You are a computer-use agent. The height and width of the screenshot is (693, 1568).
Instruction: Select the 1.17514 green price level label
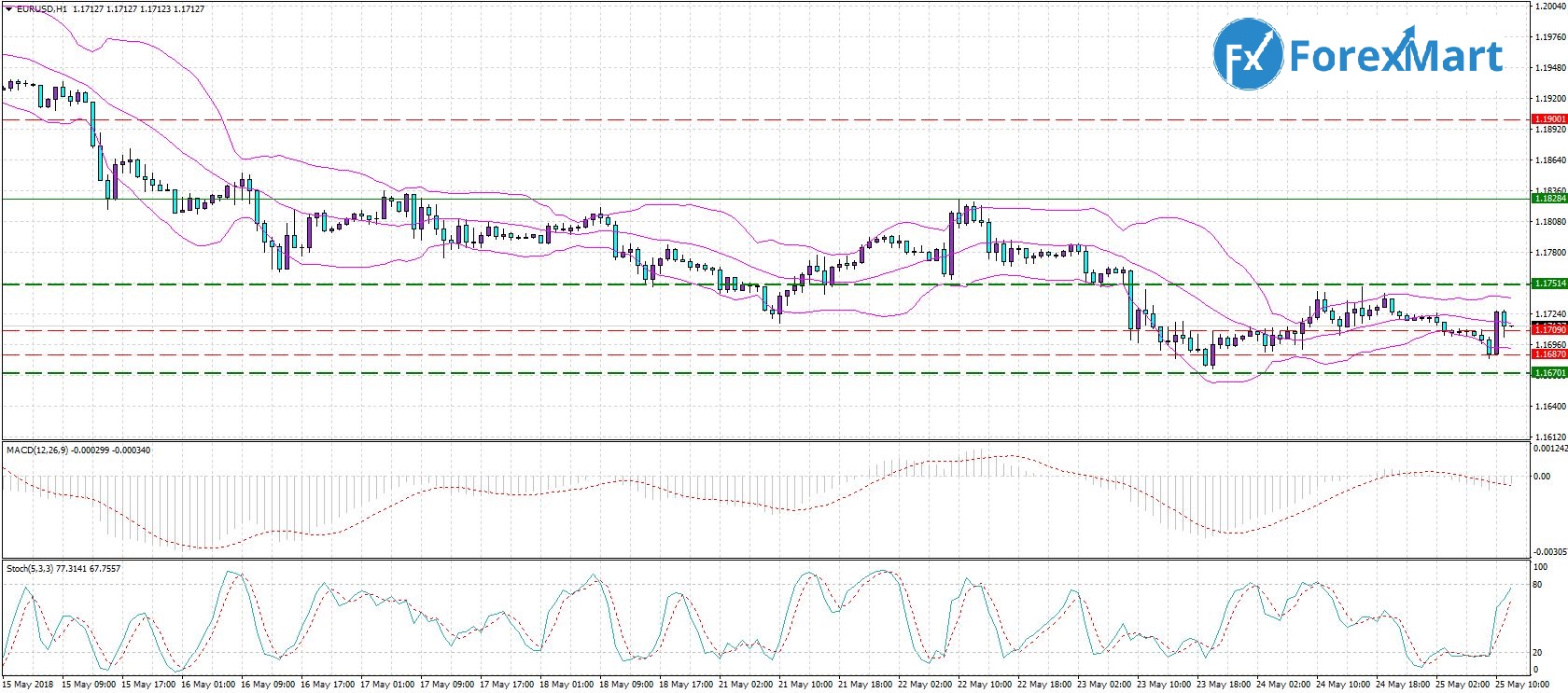coord(1549,284)
